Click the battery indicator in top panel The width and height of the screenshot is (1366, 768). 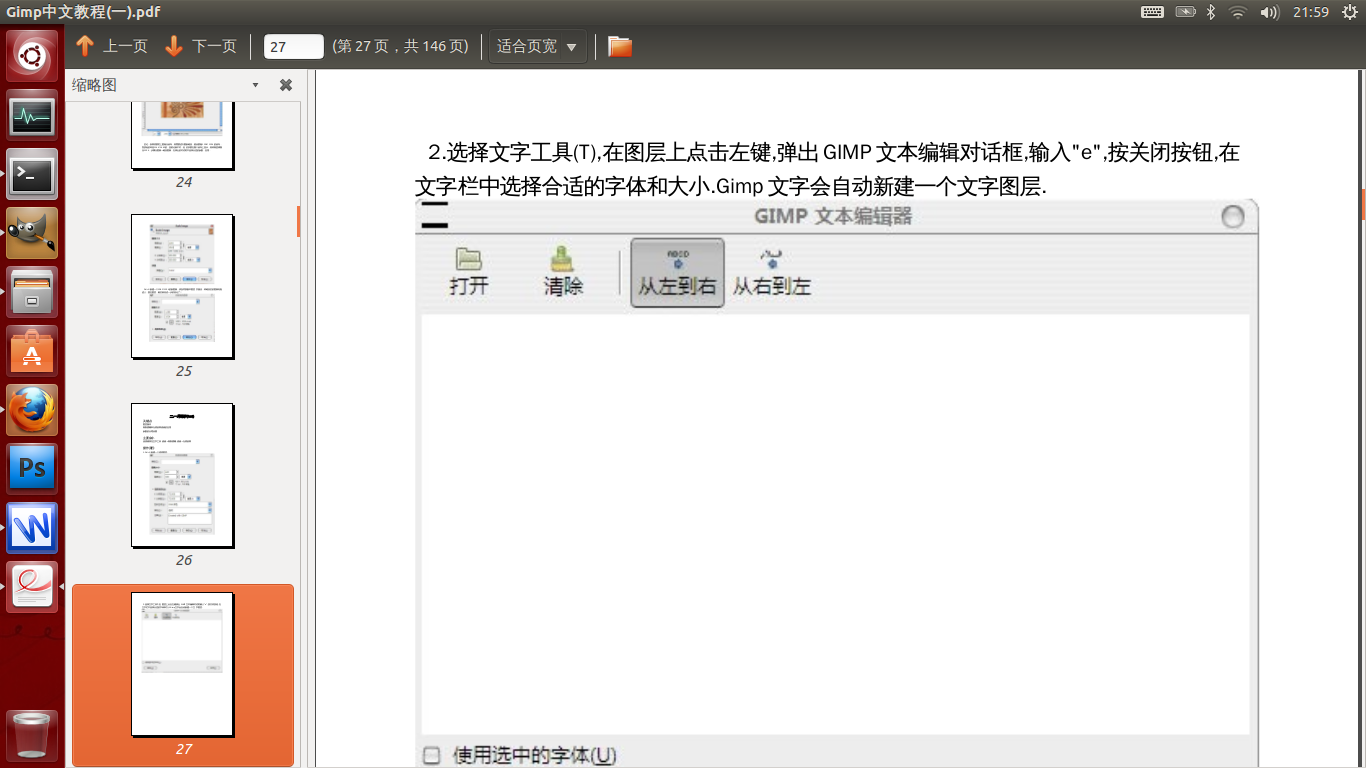tap(1186, 12)
